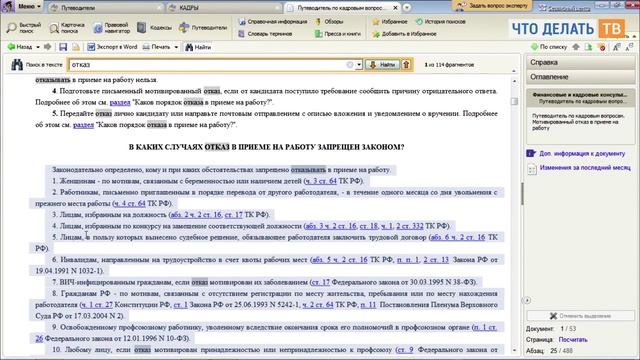Open link ч. 4 ст. 64 ТК РФ
640x360 pixels.
click(130, 203)
